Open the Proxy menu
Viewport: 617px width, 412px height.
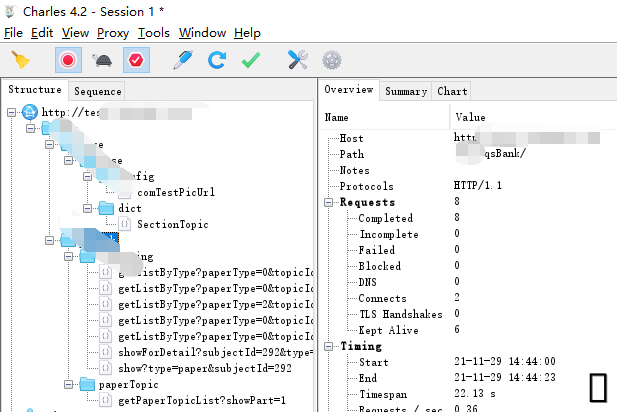point(113,33)
